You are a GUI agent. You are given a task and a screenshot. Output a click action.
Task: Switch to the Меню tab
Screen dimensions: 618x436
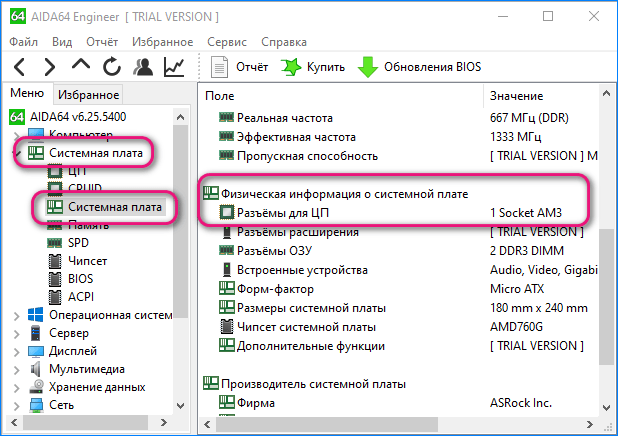coord(27,93)
